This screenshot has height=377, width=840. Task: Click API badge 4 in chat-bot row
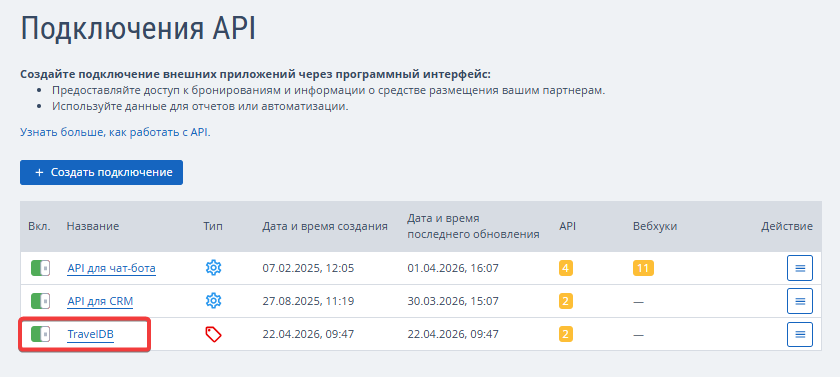tap(566, 268)
